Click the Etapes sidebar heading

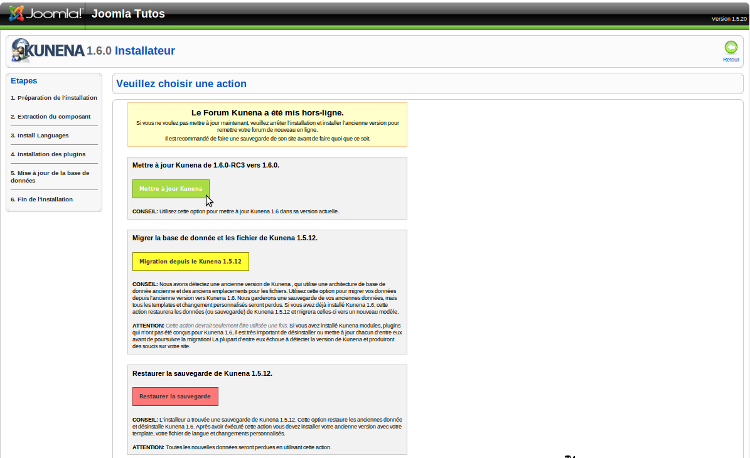coord(23,80)
